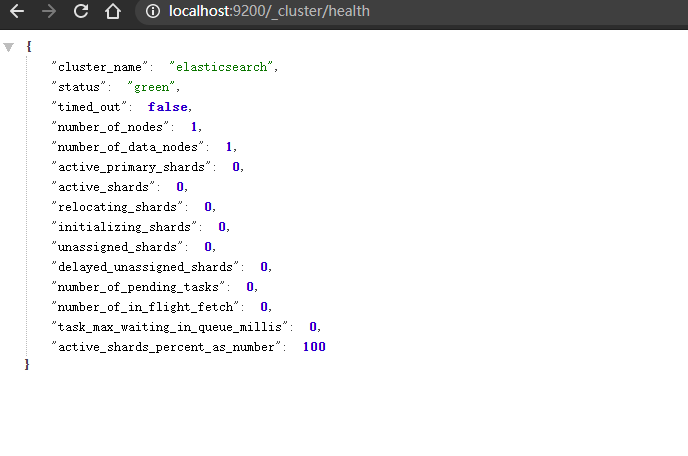This screenshot has height=456, width=688.
Task: Select the value 0 of task_max_waiting_in_queue_millis
Action: (313, 327)
